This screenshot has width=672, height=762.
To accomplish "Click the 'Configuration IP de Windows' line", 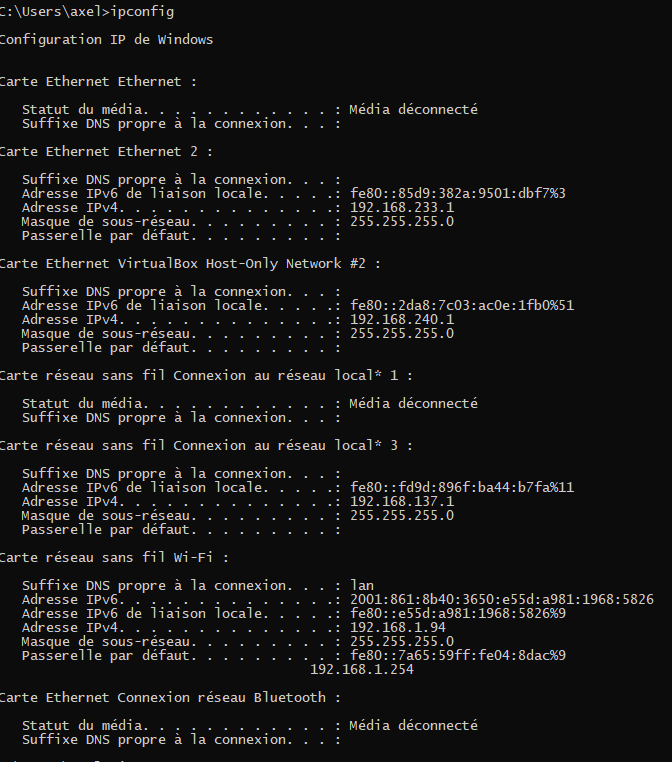I will [106, 39].
